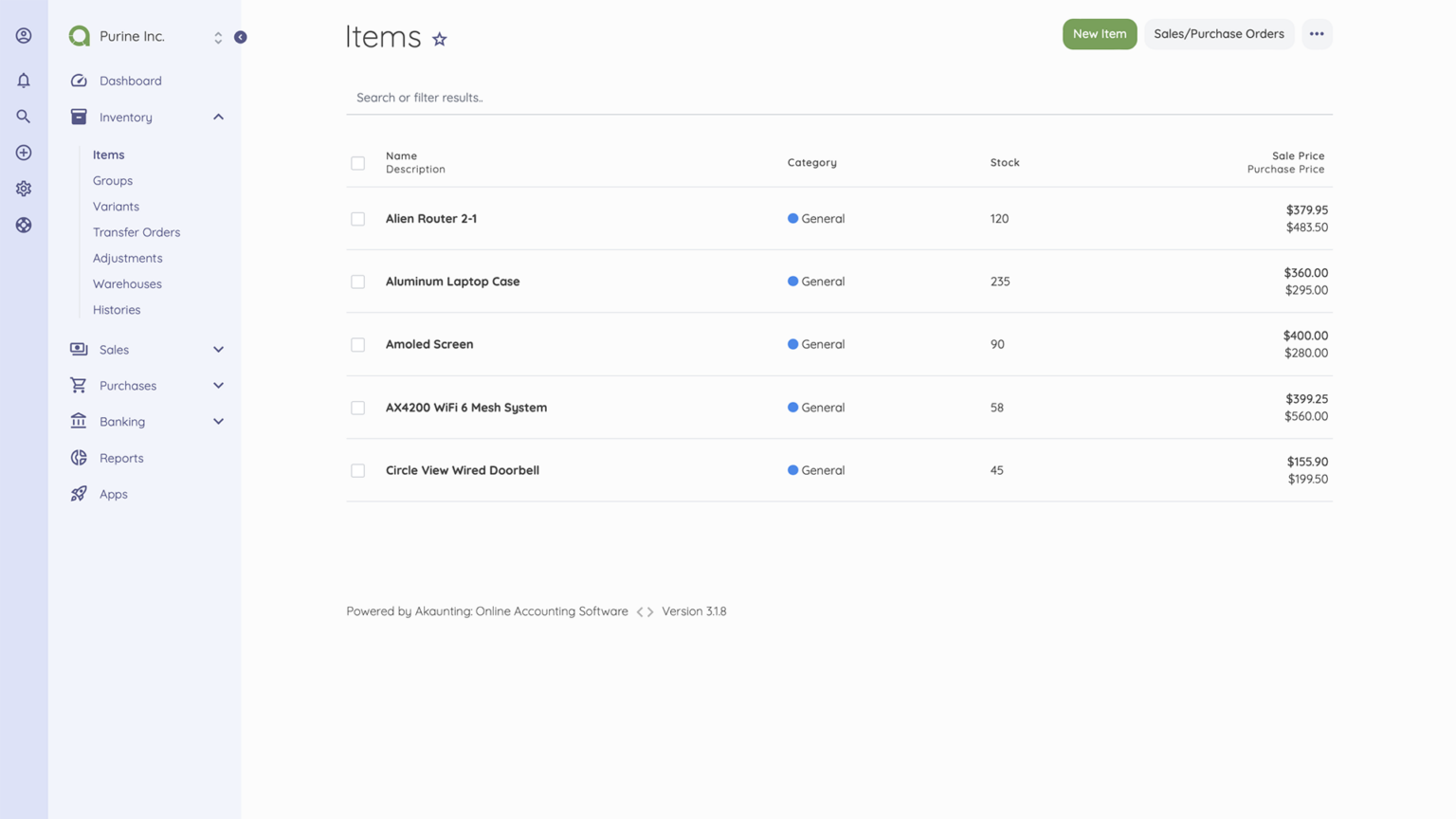Screen dimensions: 1456x819
Task: Check the Alien Router 2-1 row checkbox
Action: 357,218
